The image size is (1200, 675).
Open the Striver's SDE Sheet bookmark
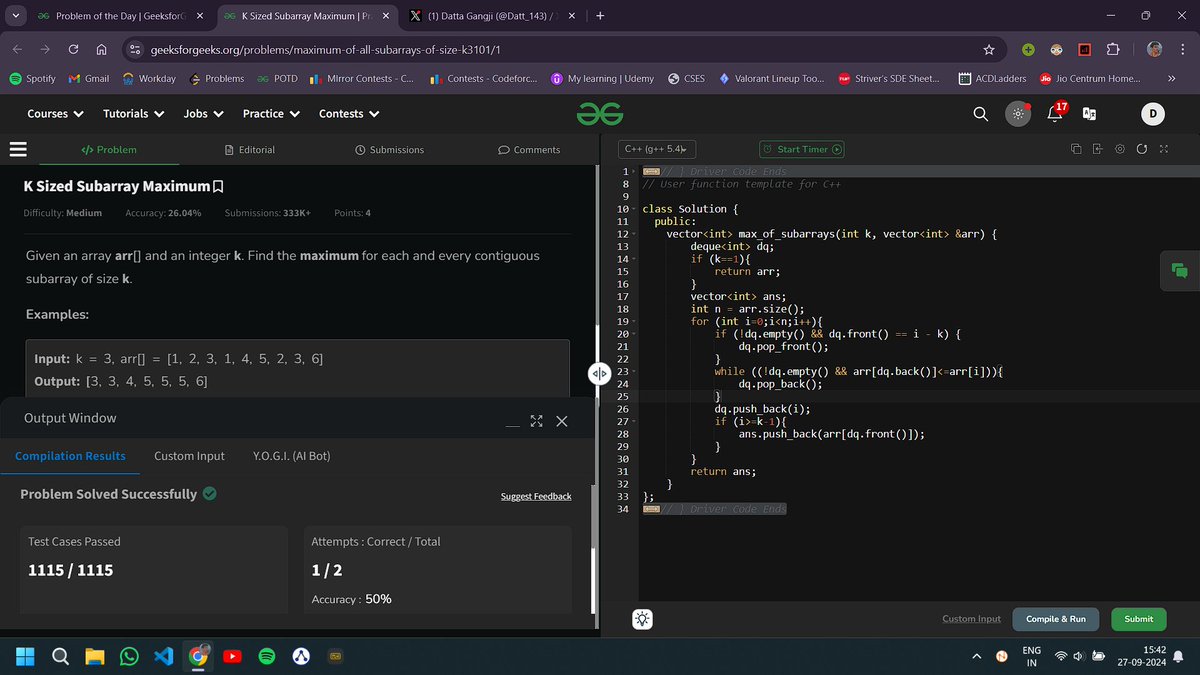coord(889,78)
